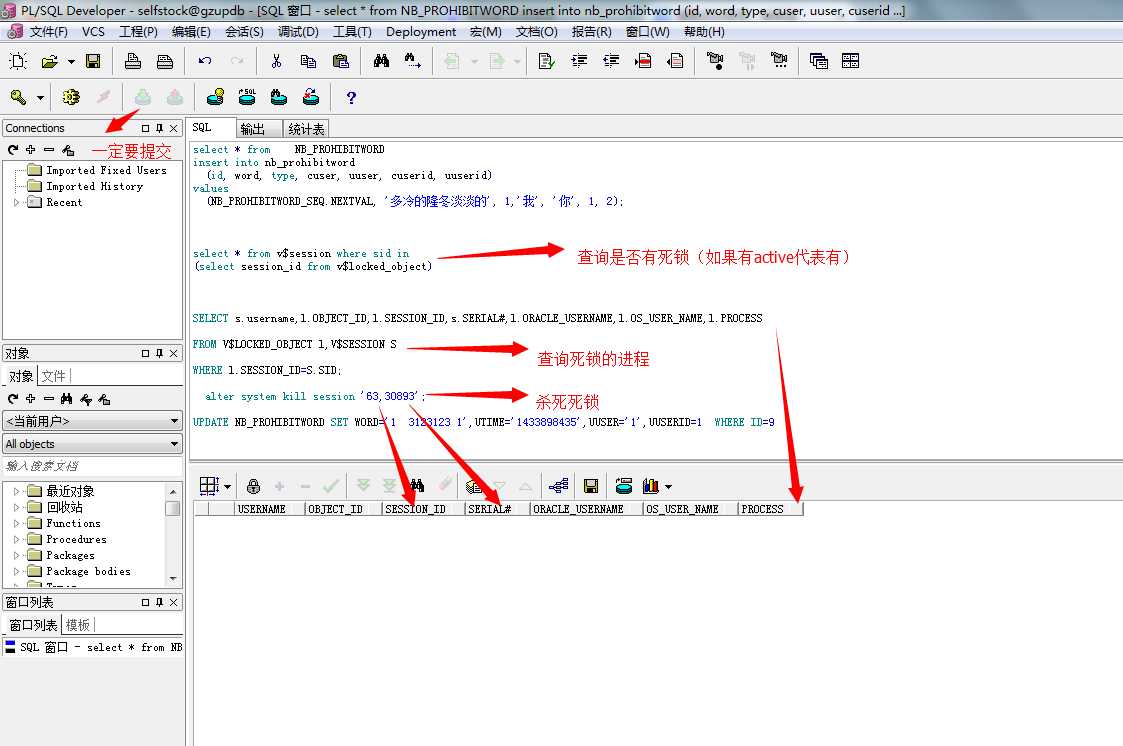
Task: Expand the Functions tree node
Action: (x=16, y=523)
